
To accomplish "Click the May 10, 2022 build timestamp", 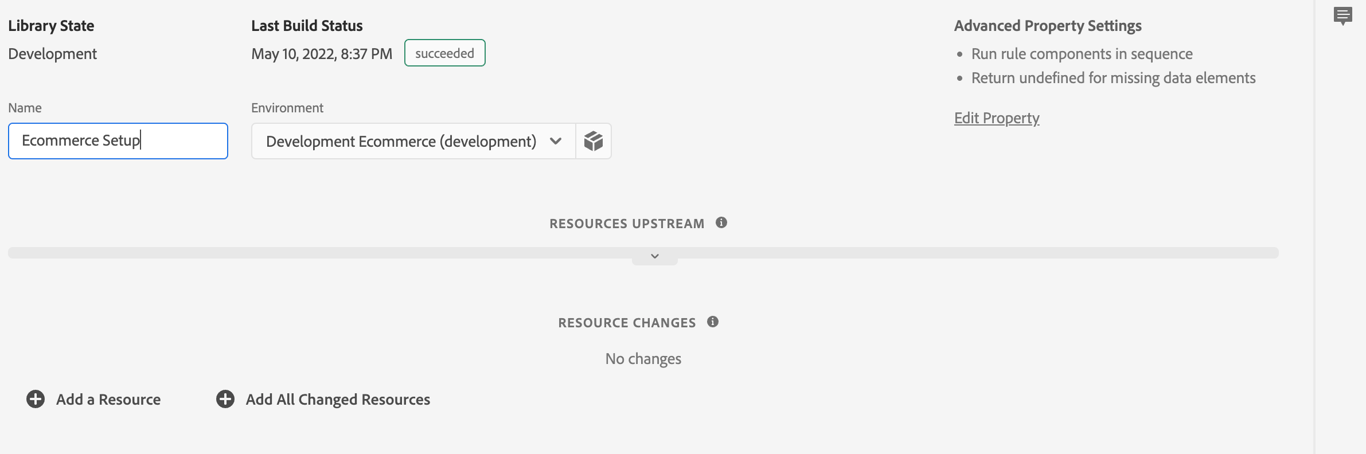I will coord(321,54).
